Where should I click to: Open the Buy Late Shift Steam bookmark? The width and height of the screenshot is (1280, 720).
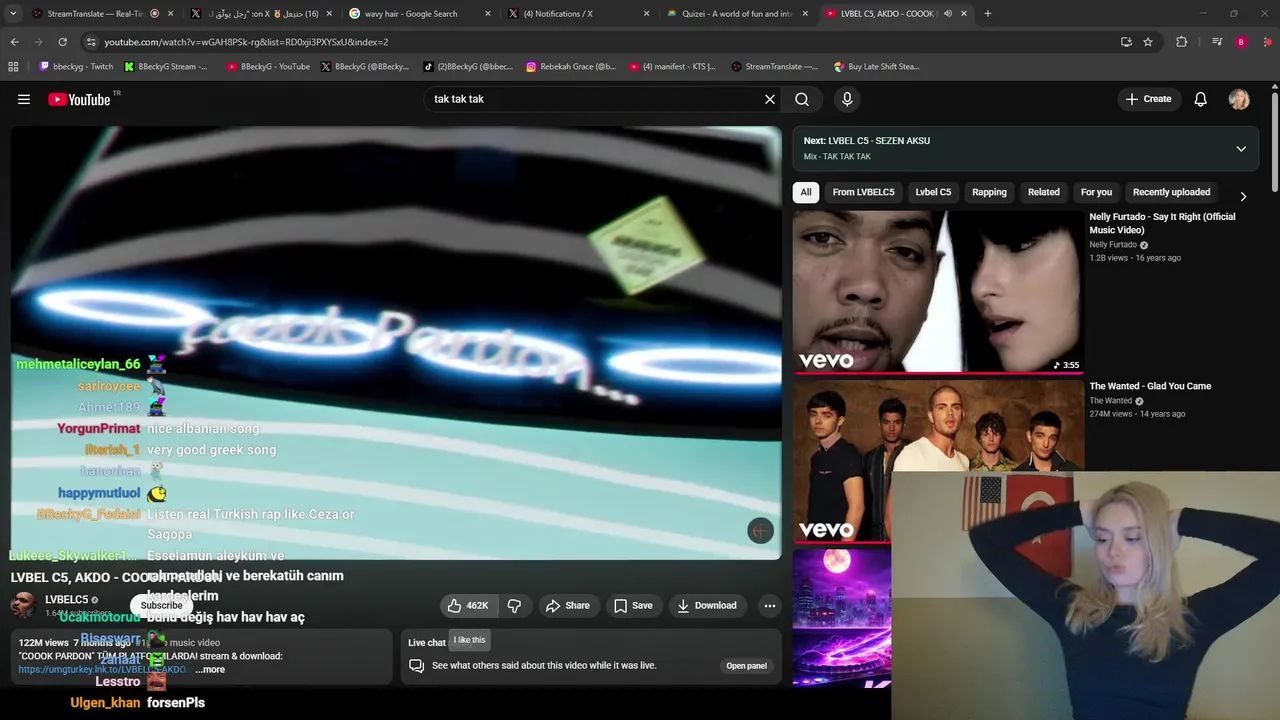click(875, 67)
